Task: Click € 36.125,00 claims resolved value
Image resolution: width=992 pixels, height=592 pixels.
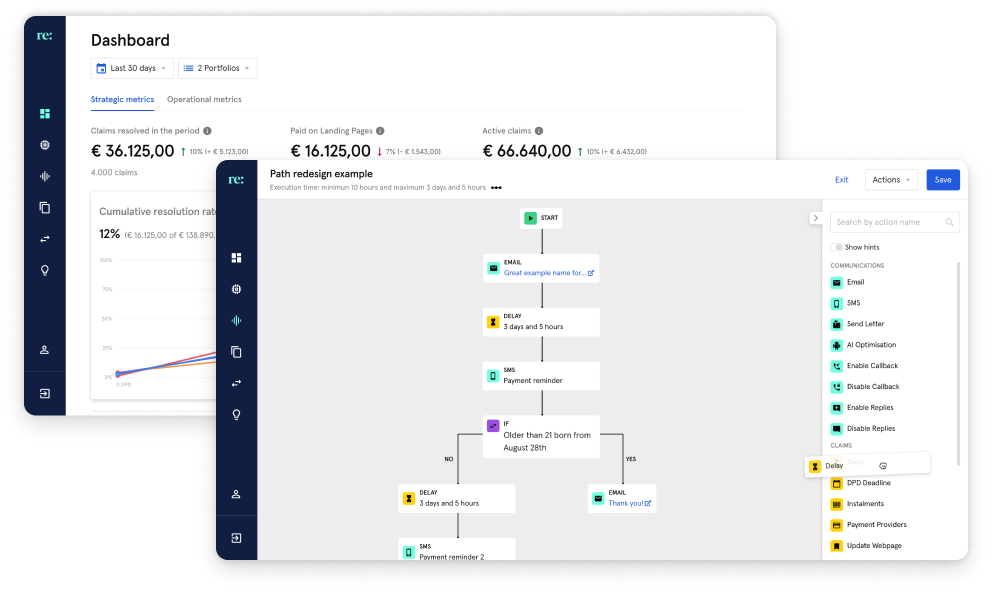Action: click(x=132, y=151)
